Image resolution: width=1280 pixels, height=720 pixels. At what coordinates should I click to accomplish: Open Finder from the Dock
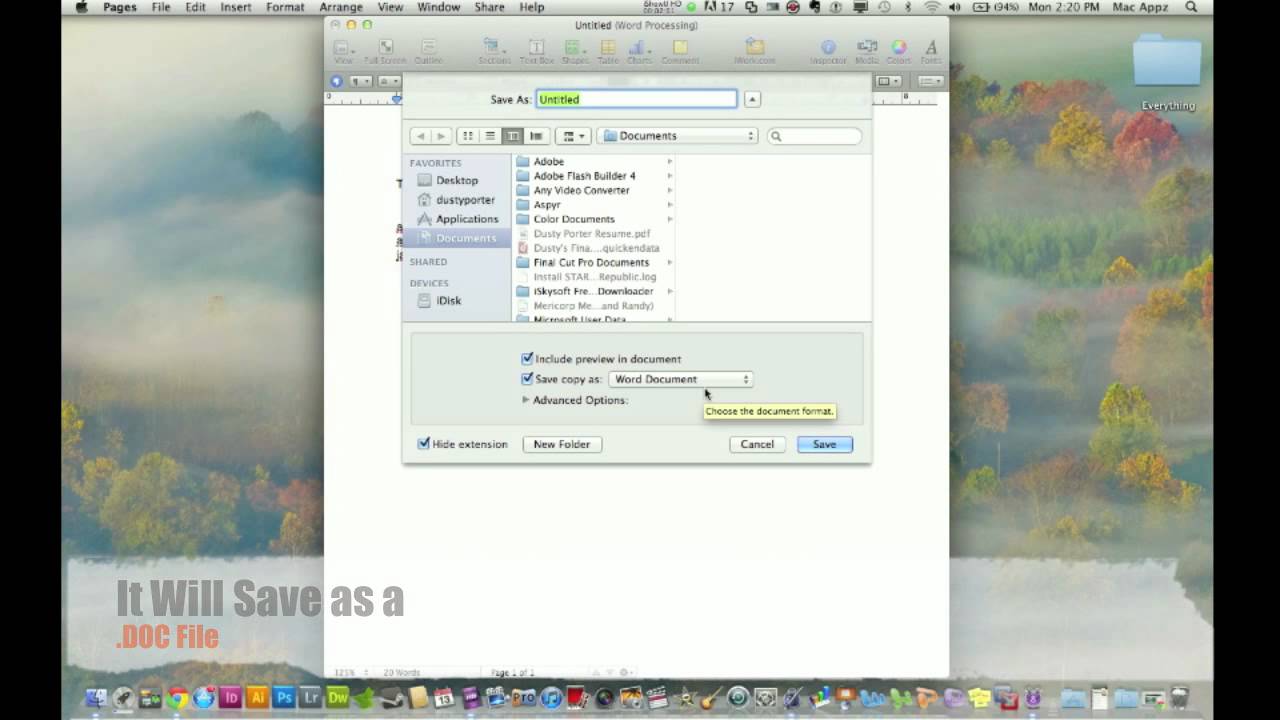click(x=97, y=698)
